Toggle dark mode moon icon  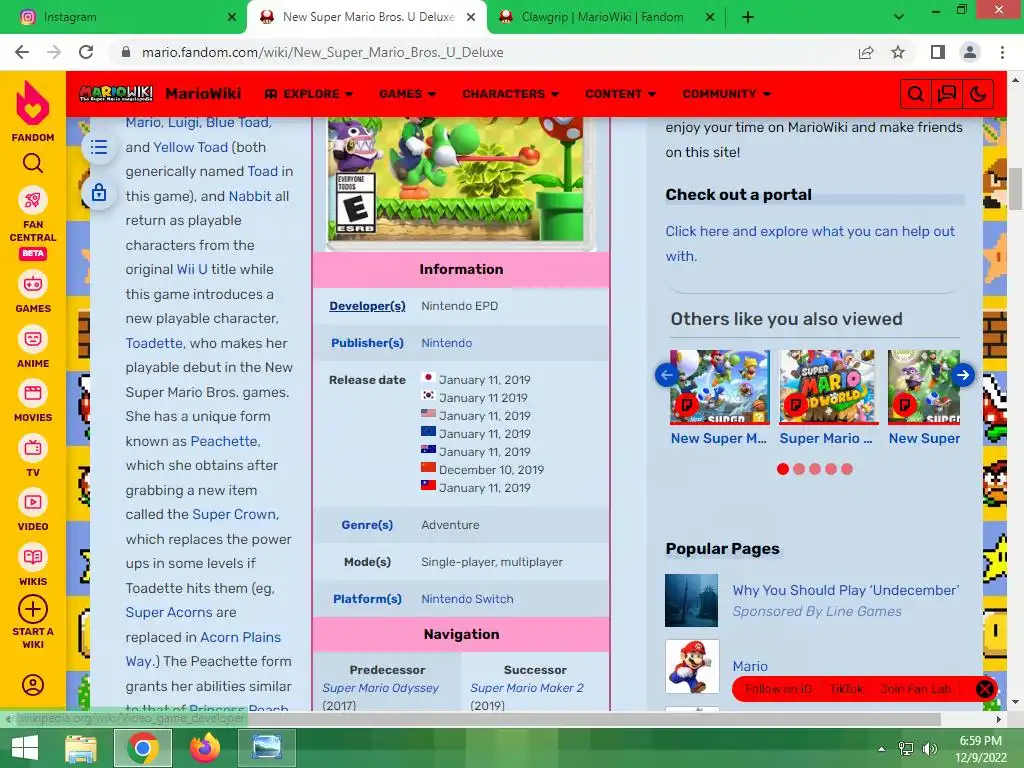978,94
